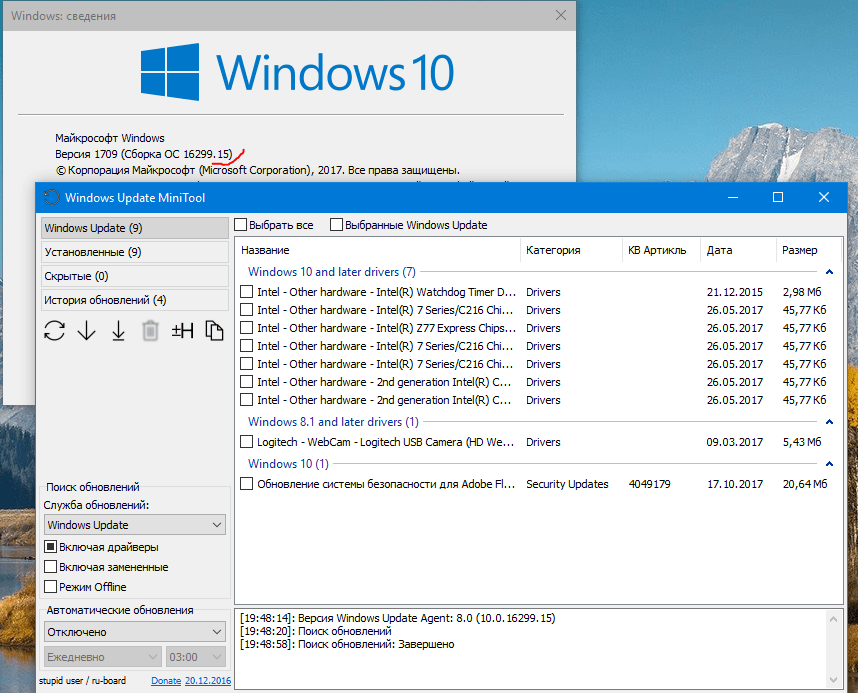Switch to the 'Скрытые (0)' tab

click(x=135, y=276)
